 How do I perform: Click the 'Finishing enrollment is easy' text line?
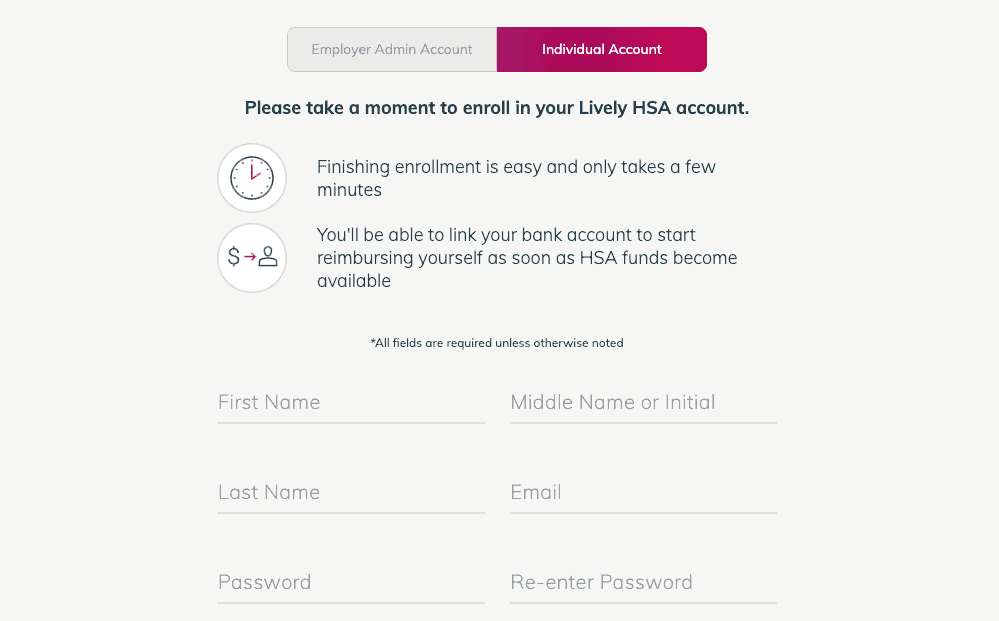517,167
